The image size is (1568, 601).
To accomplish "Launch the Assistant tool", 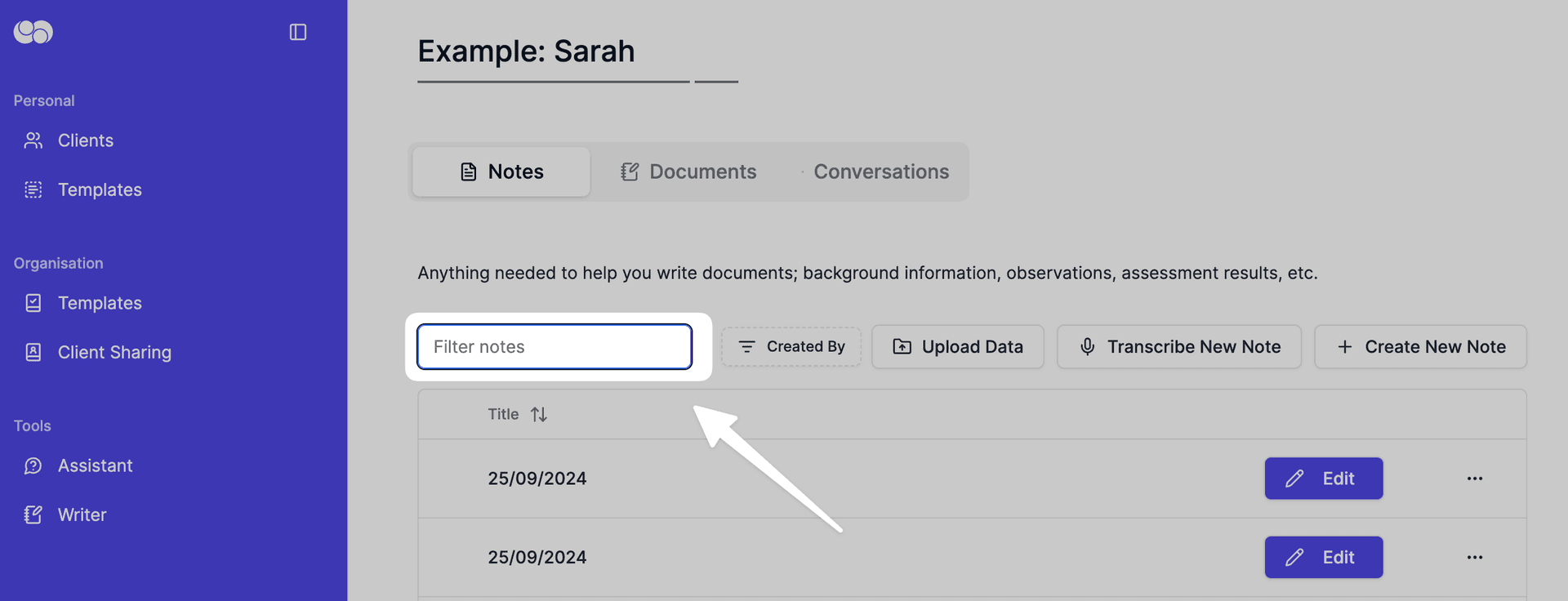I will coord(94,465).
